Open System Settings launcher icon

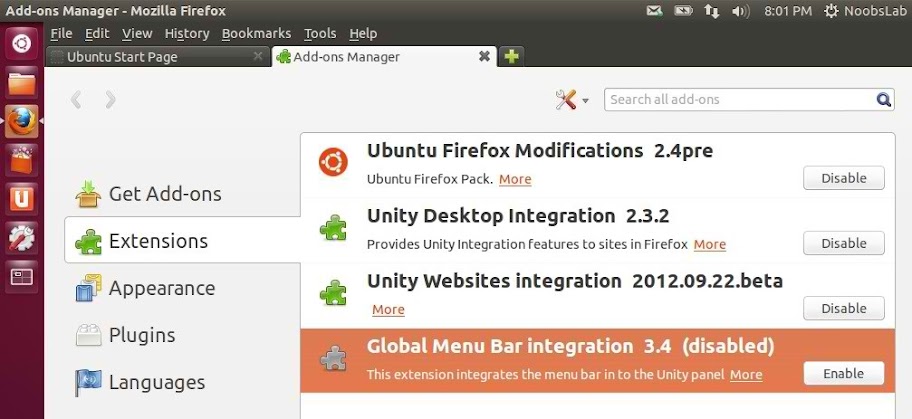pyautogui.click(x=22, y=238)
